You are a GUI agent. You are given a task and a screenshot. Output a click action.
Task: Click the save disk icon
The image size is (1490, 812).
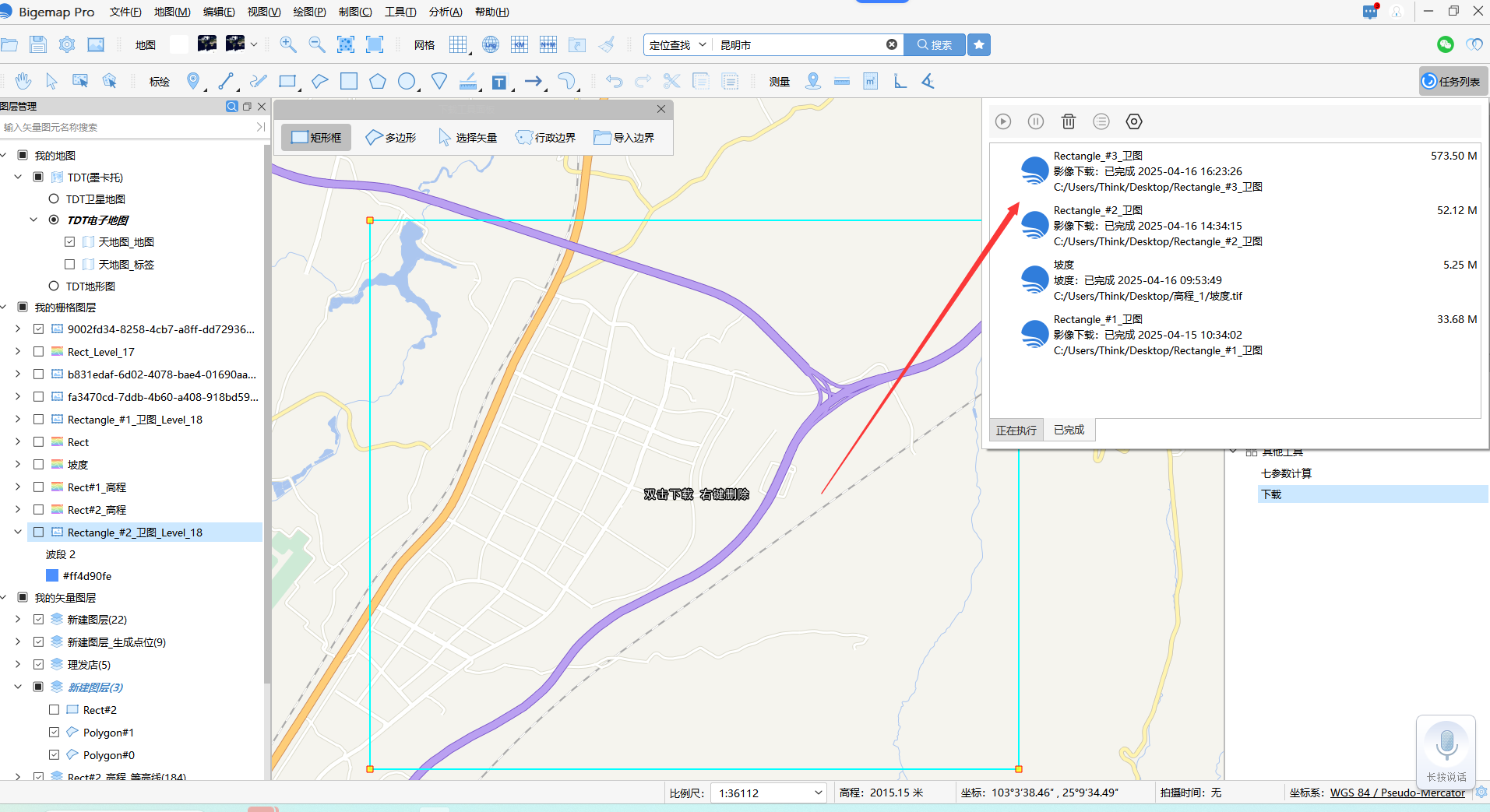38,44
